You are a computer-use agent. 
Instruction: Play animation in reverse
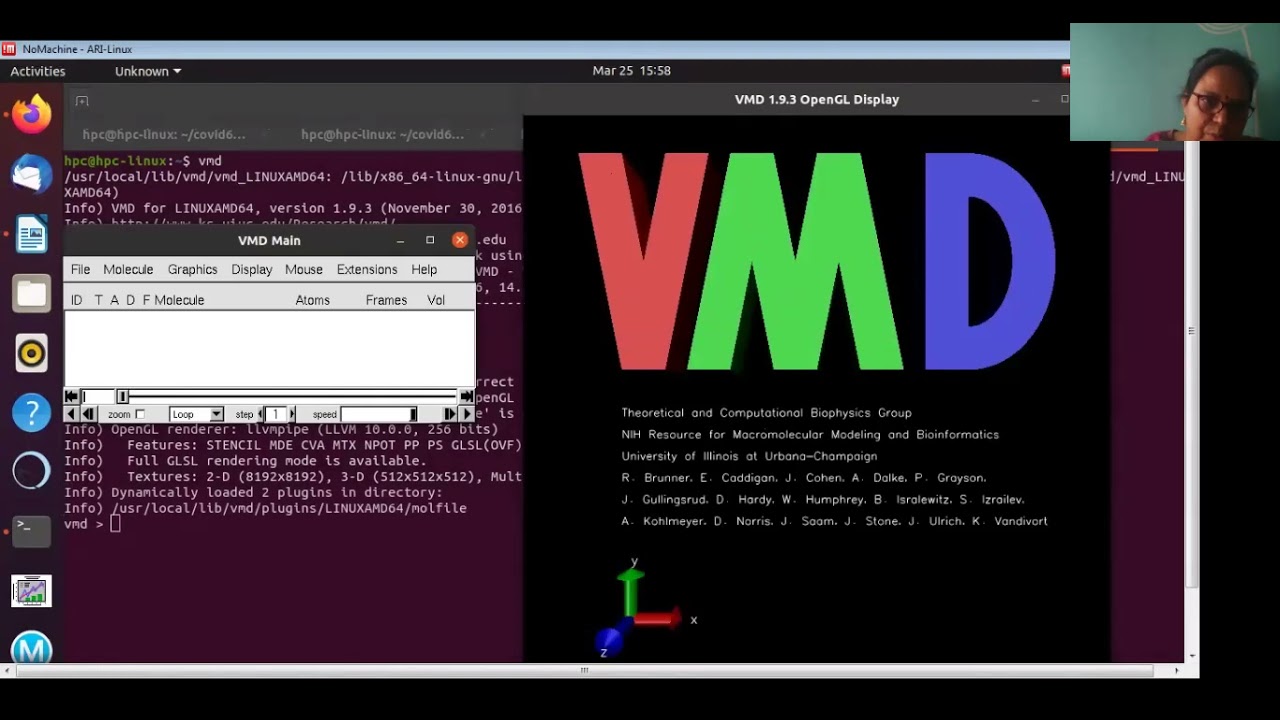point(70,414)
